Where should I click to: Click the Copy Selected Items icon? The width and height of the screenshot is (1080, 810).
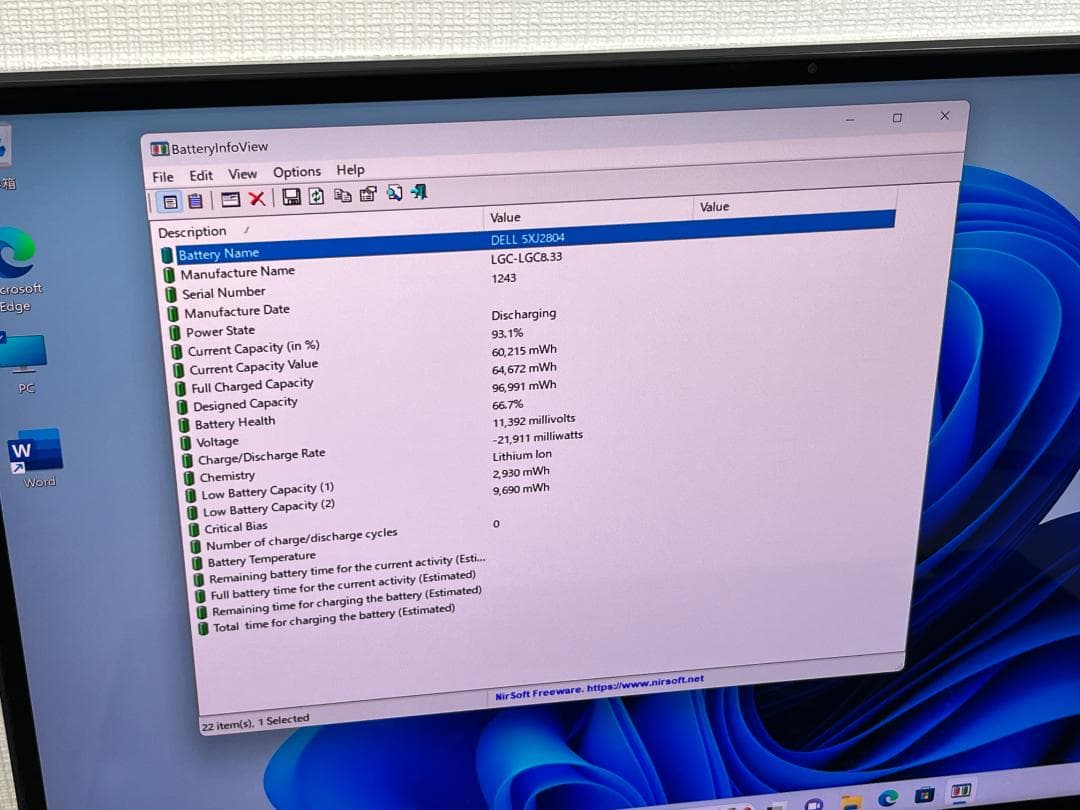click(x=343, y=195)
